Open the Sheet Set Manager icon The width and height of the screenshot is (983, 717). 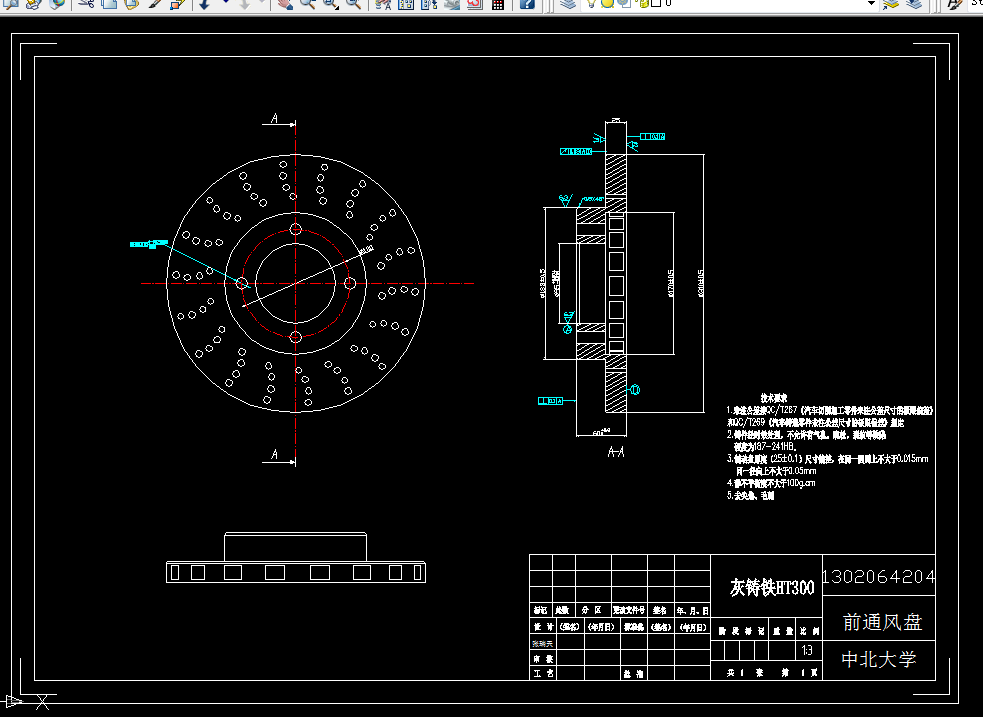tap(452, 3)
